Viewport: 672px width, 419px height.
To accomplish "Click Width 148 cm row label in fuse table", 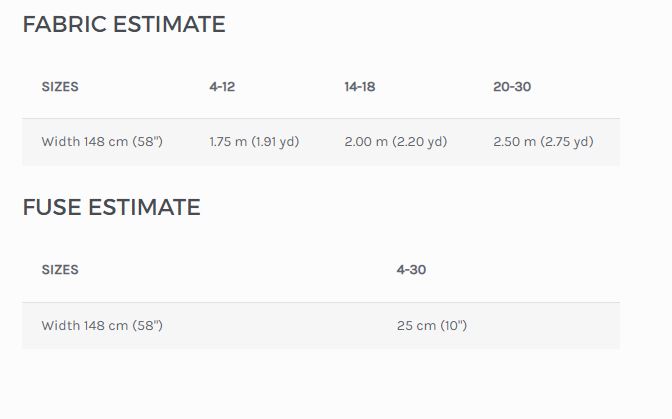I will pos(102,326).
